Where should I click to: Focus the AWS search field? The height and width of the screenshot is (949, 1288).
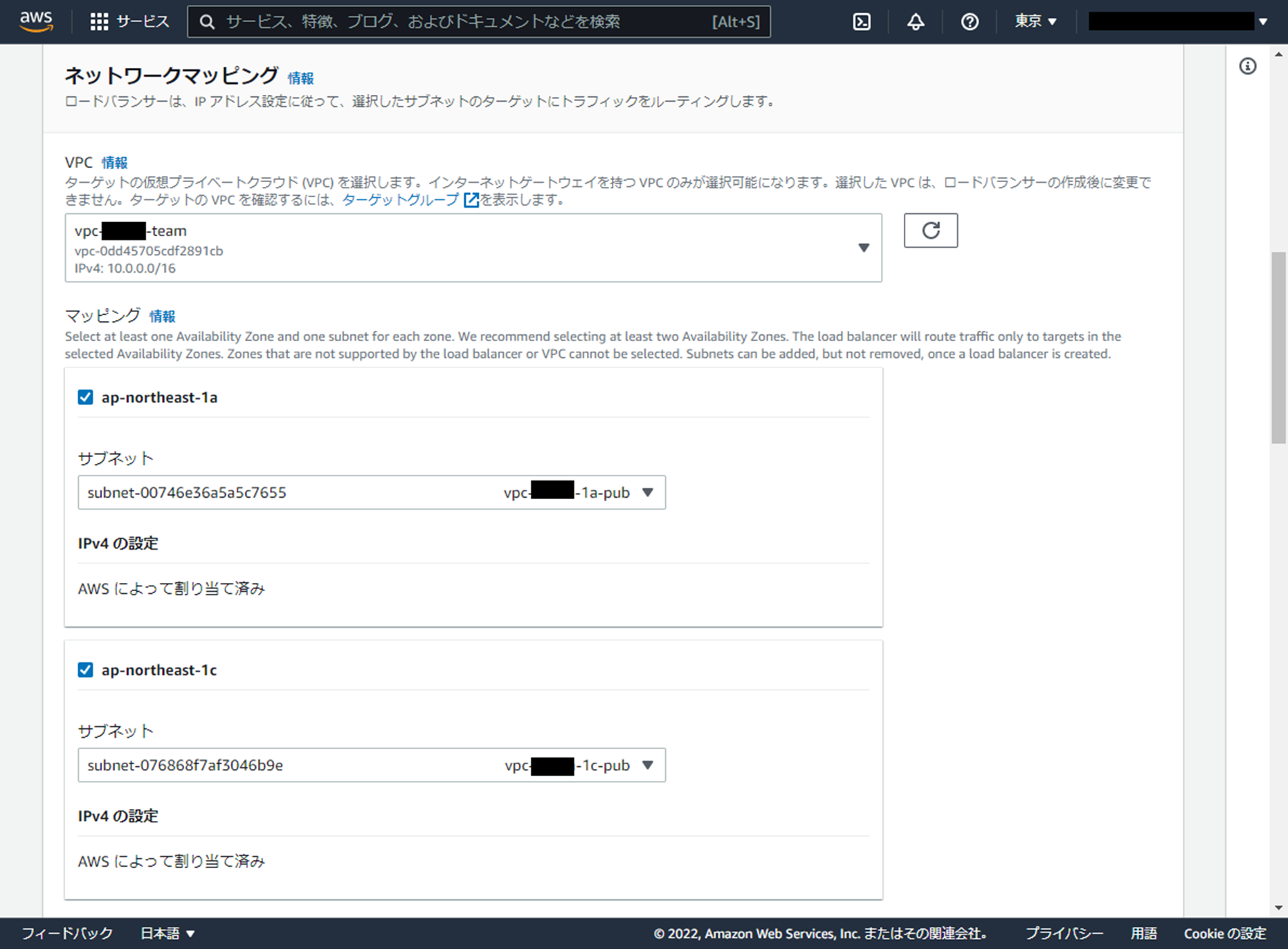click(479, 22)
